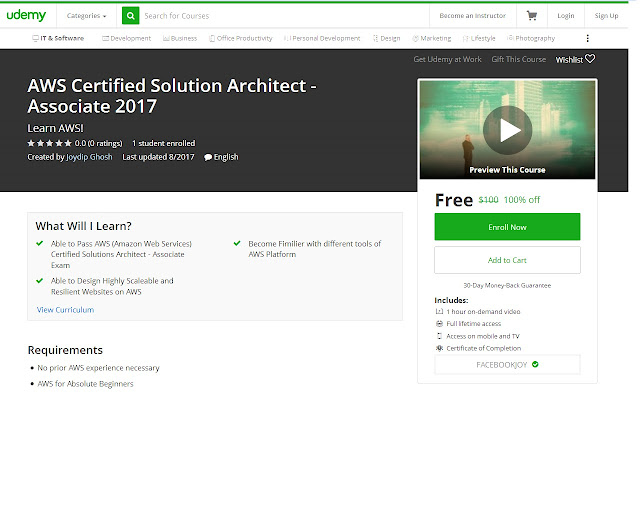
Task: Click the Sign Up button
Action: (x=606, y=16)
